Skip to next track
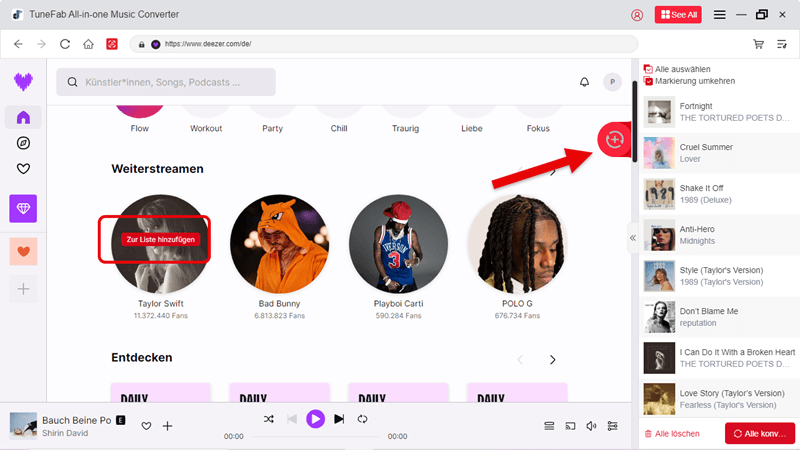This screenshot has height=450, width=800. pos(339,419)
